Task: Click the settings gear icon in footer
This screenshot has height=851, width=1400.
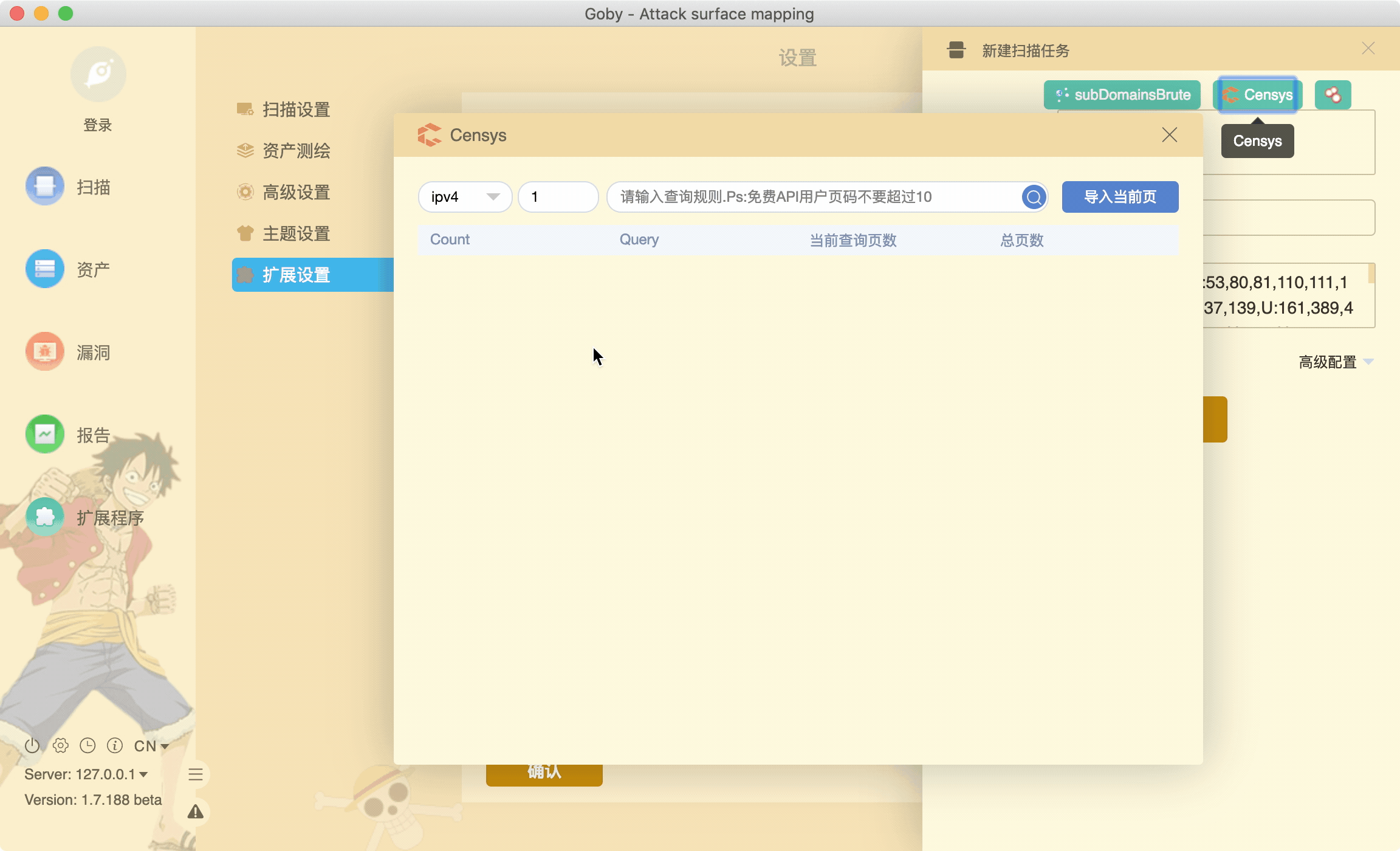Action: pos(60,745)
